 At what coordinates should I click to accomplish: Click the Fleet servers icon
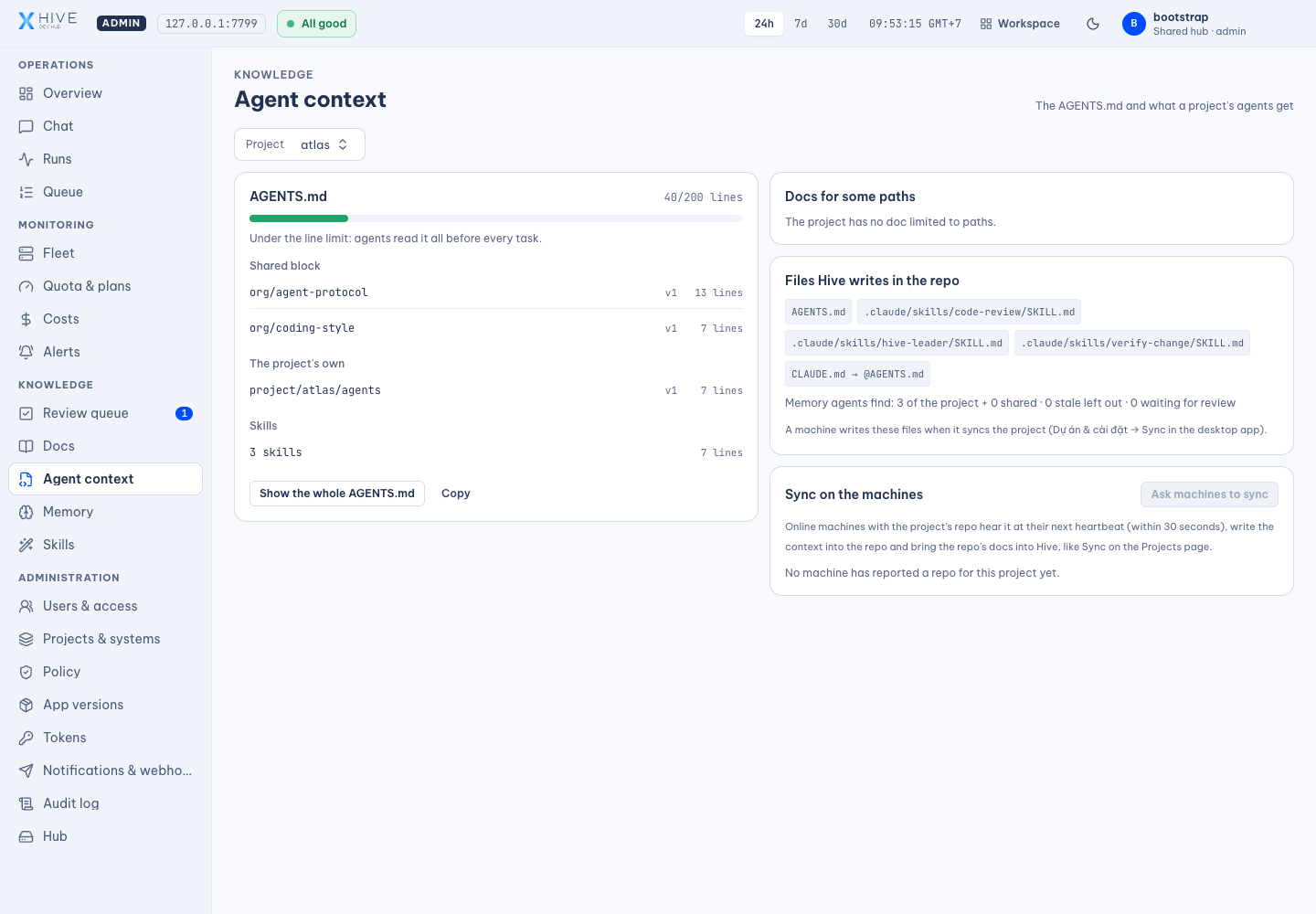tap(27, 253)
